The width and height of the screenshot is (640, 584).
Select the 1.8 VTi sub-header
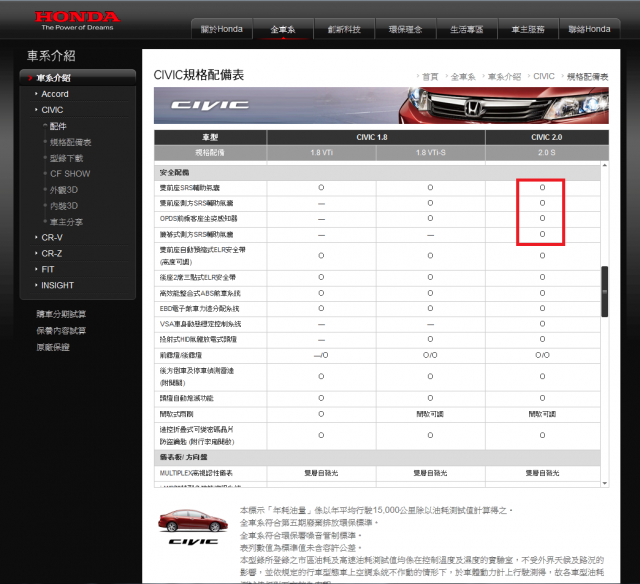pos(321,153)
